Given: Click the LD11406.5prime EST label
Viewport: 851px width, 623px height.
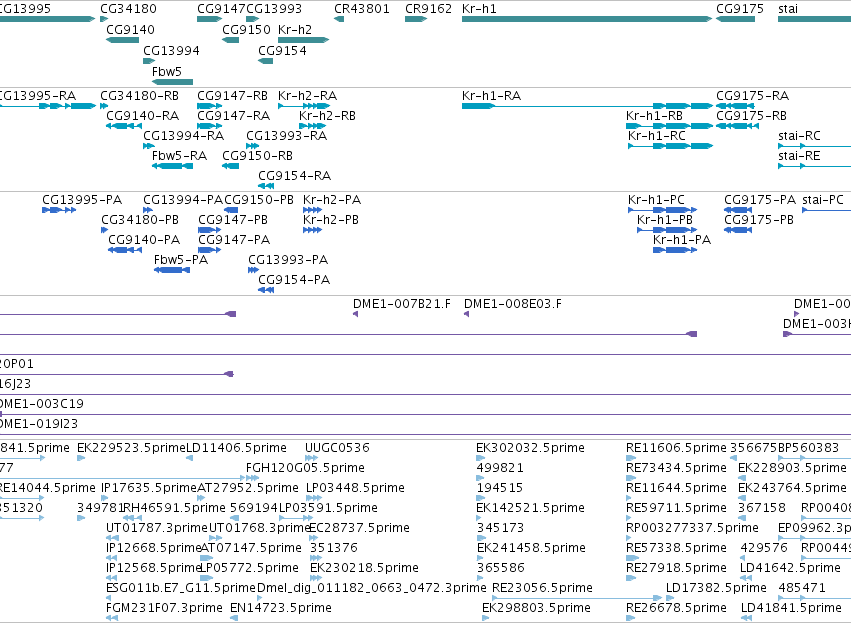Looking at the screenshot, I should click(237, 448).
